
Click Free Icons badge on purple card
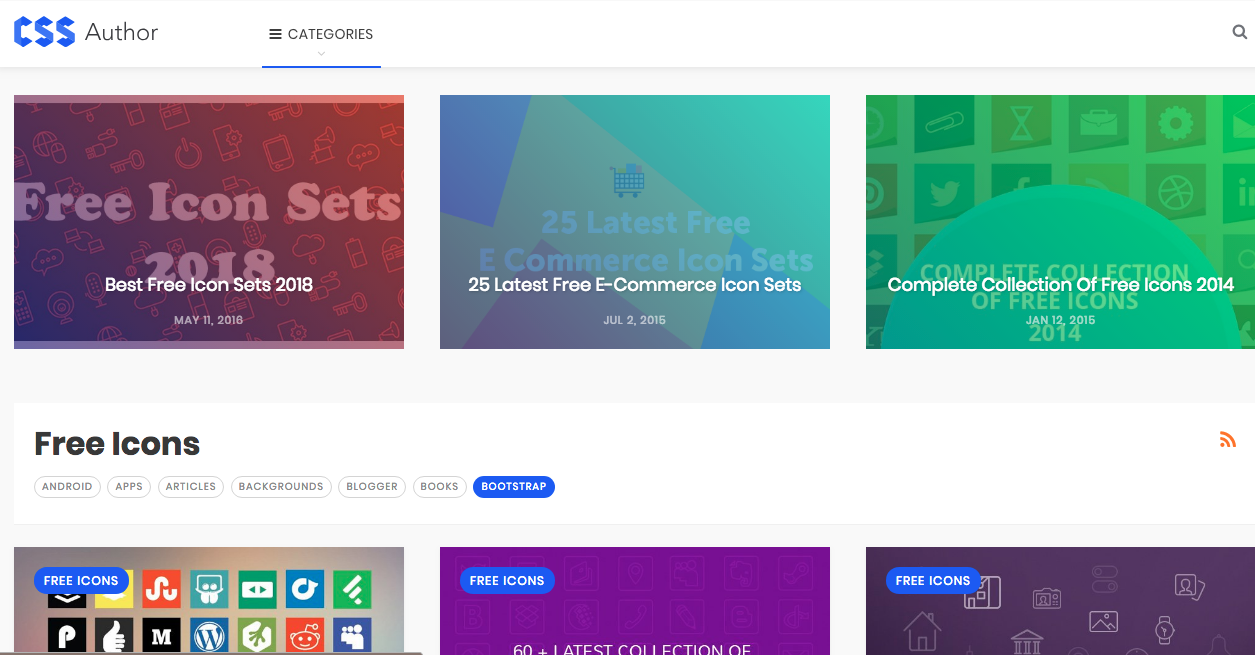[507, 580]
